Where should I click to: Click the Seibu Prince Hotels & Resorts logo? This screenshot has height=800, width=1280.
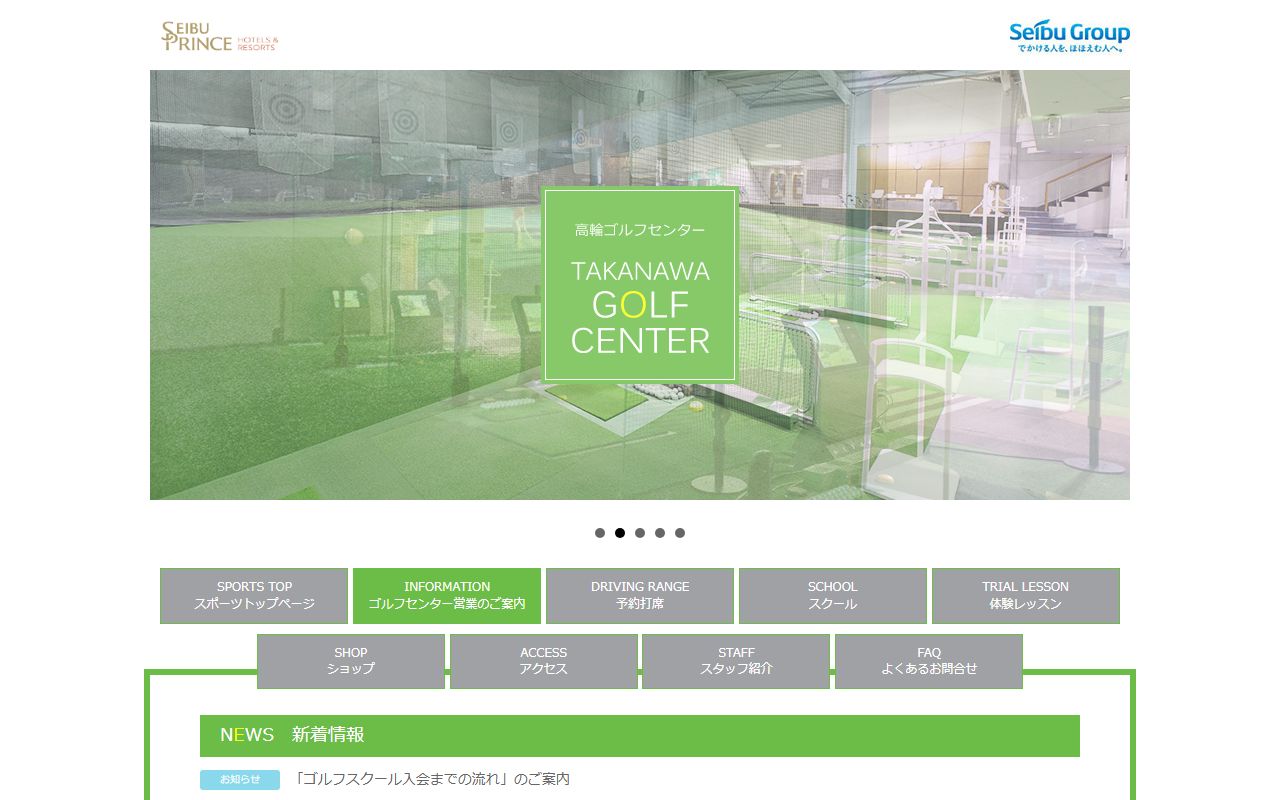220,36
